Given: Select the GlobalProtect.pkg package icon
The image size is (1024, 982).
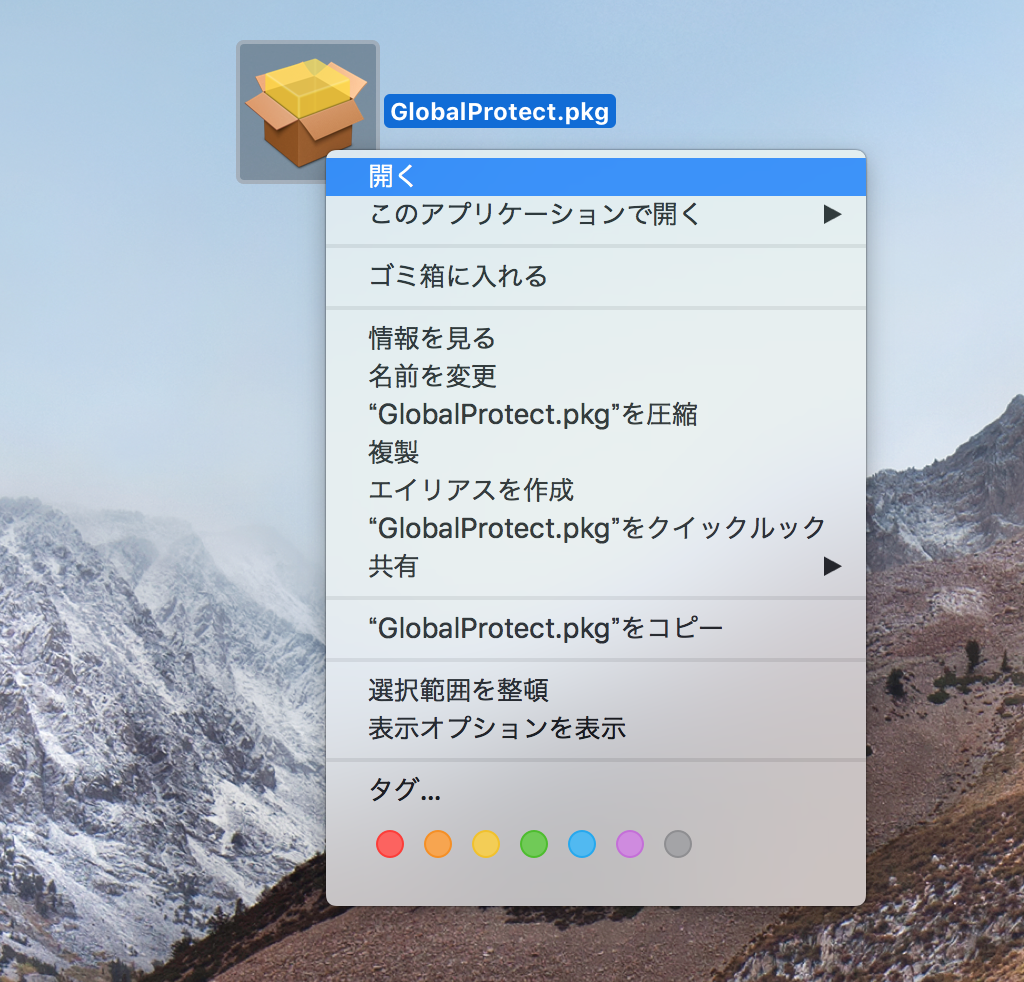Looking at the screenshot, I should 307,112.
